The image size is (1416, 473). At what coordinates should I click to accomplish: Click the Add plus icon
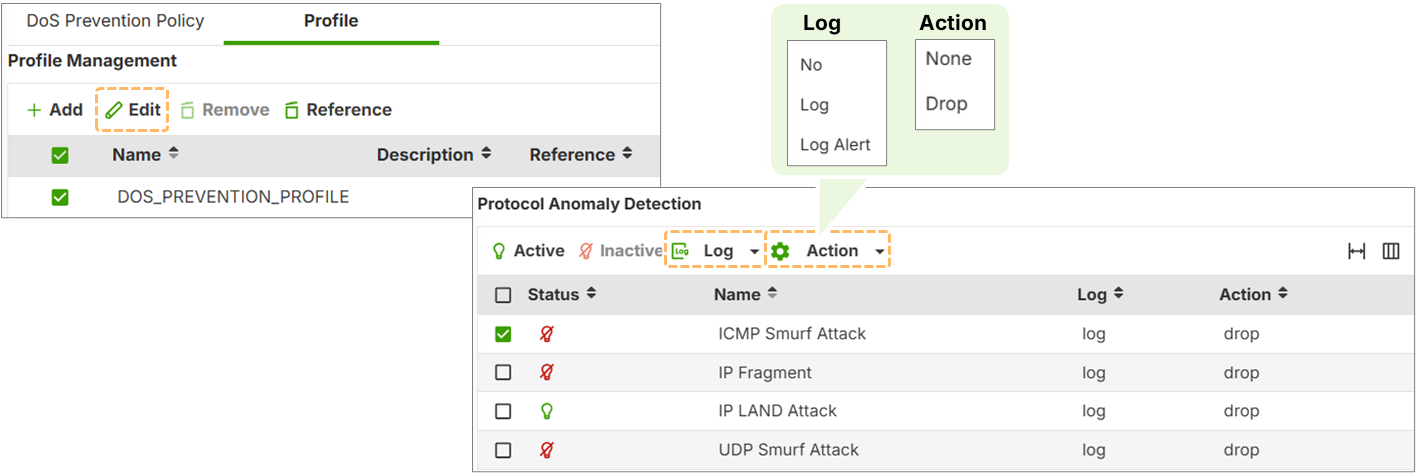[34, 110]
